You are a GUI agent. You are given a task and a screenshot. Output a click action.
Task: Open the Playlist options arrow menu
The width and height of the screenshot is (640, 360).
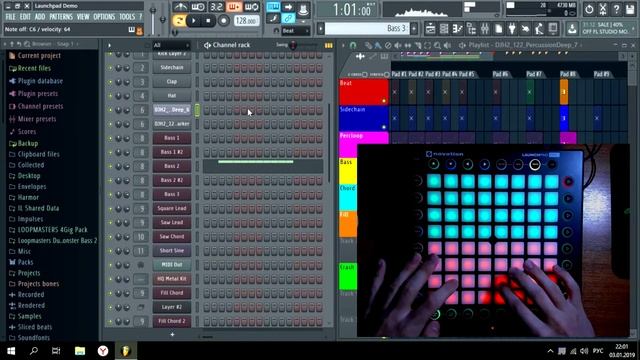(x=343, y=45)
